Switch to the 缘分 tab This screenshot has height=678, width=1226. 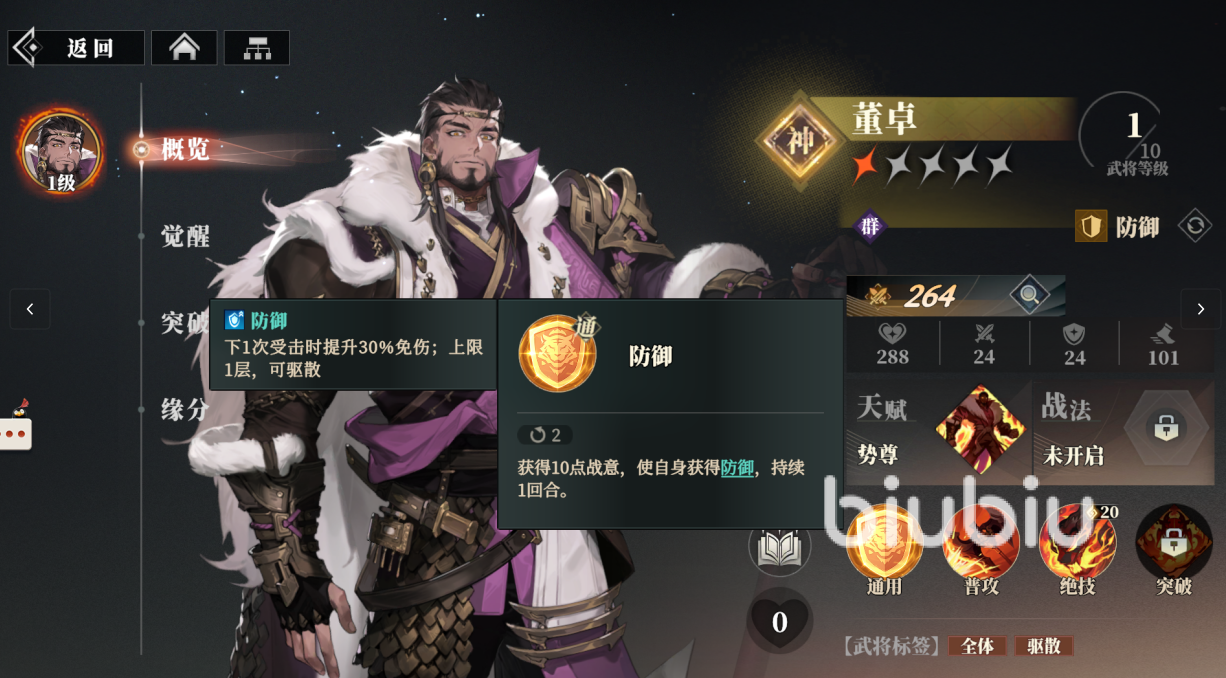click(185, 409)
